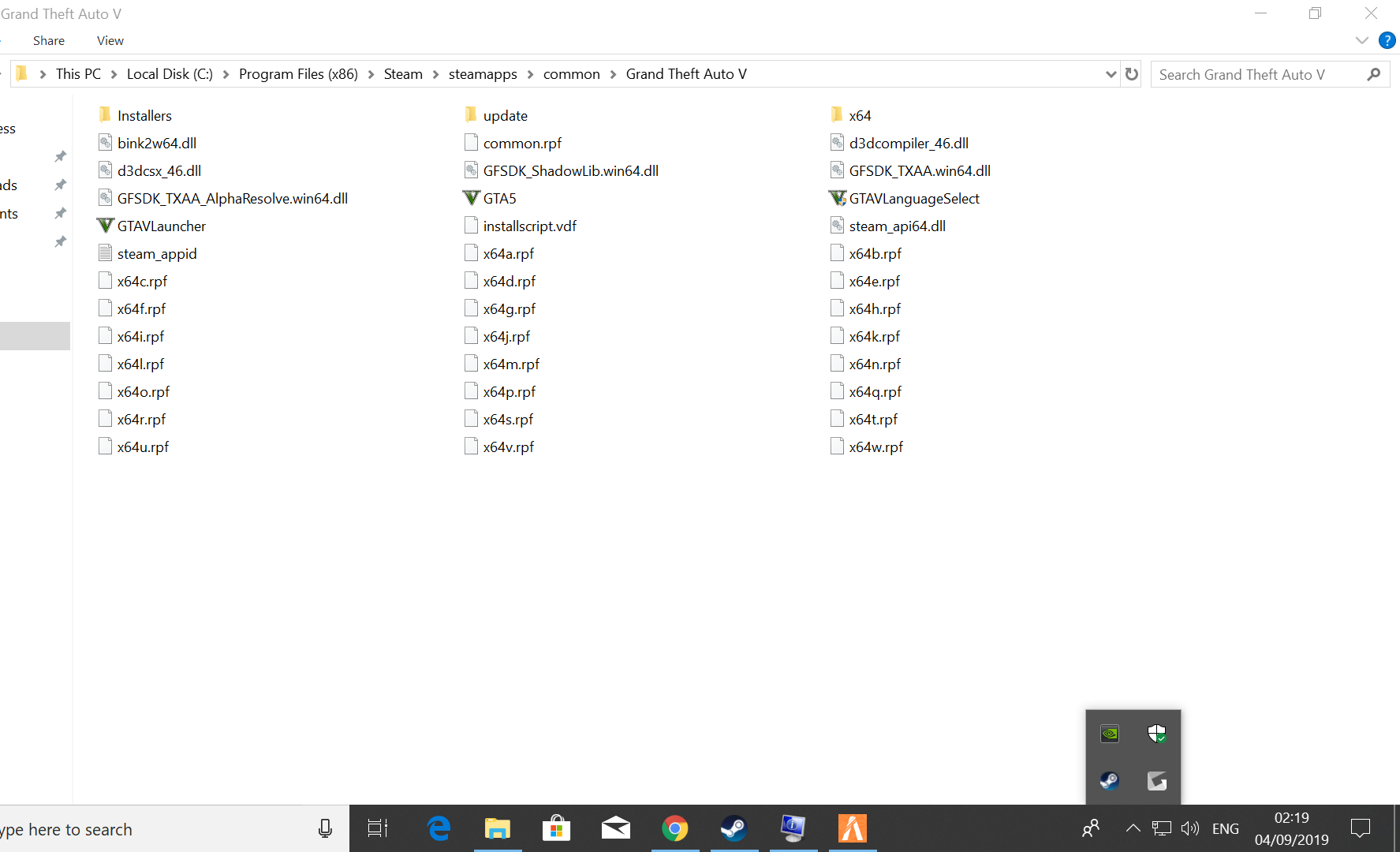Expand the Steam breadcrumb arrow
1400x852 pixels.
(x=435, y=74)
